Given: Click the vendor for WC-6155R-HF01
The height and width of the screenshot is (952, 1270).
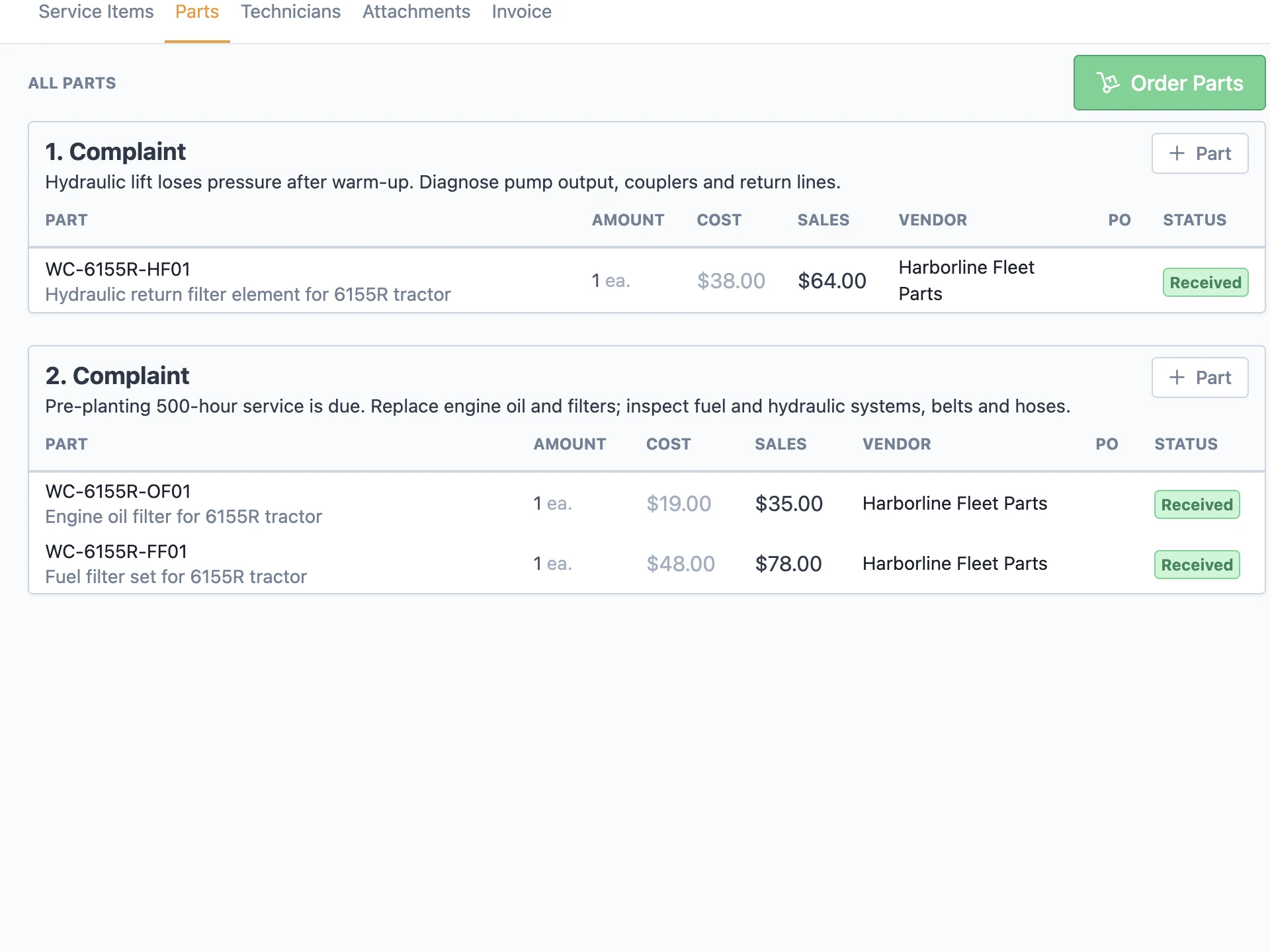Looking at the screenshot, I should click(x=966, y=280).
